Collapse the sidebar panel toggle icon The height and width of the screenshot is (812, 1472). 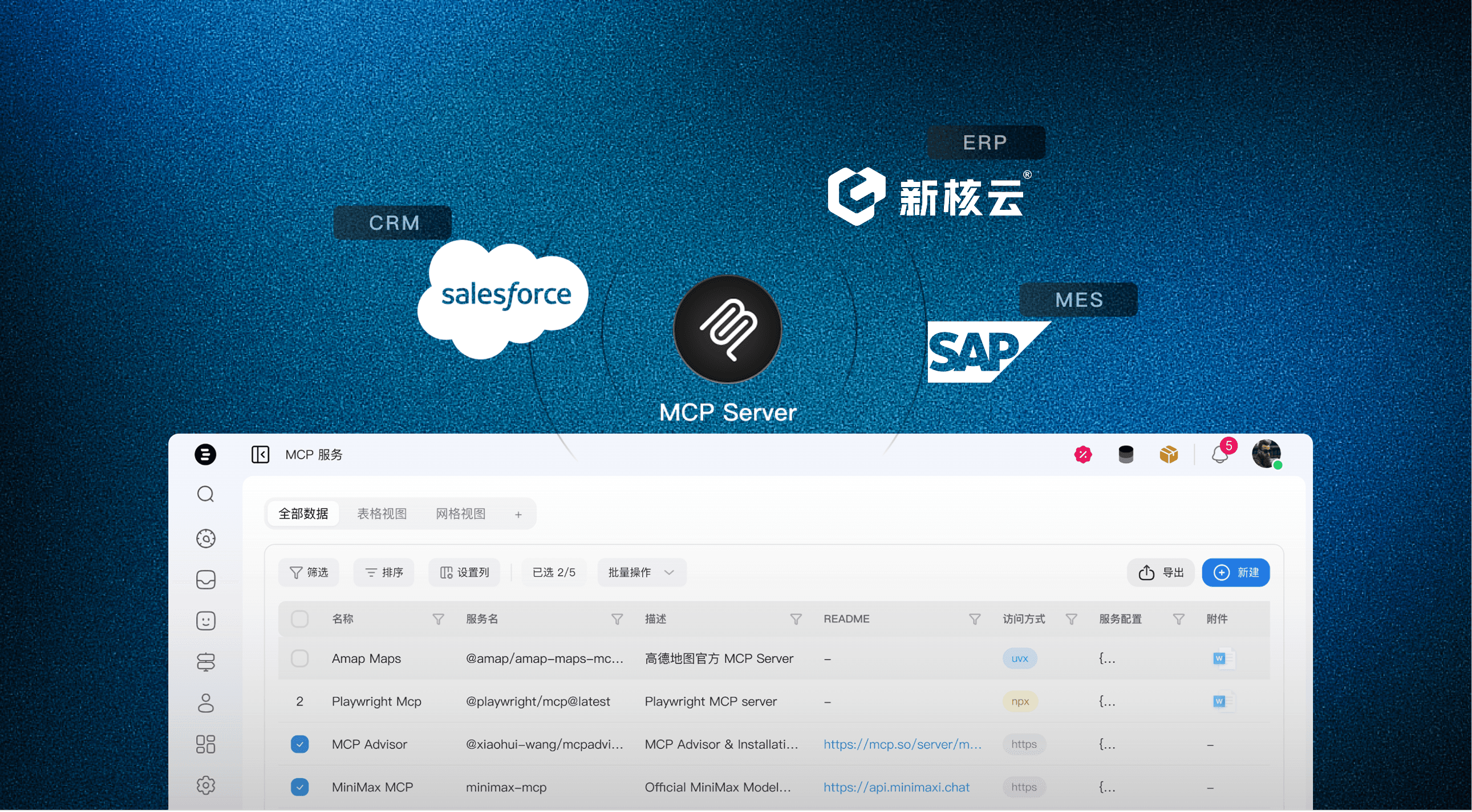pyautogui.click(x=260, y=454)
